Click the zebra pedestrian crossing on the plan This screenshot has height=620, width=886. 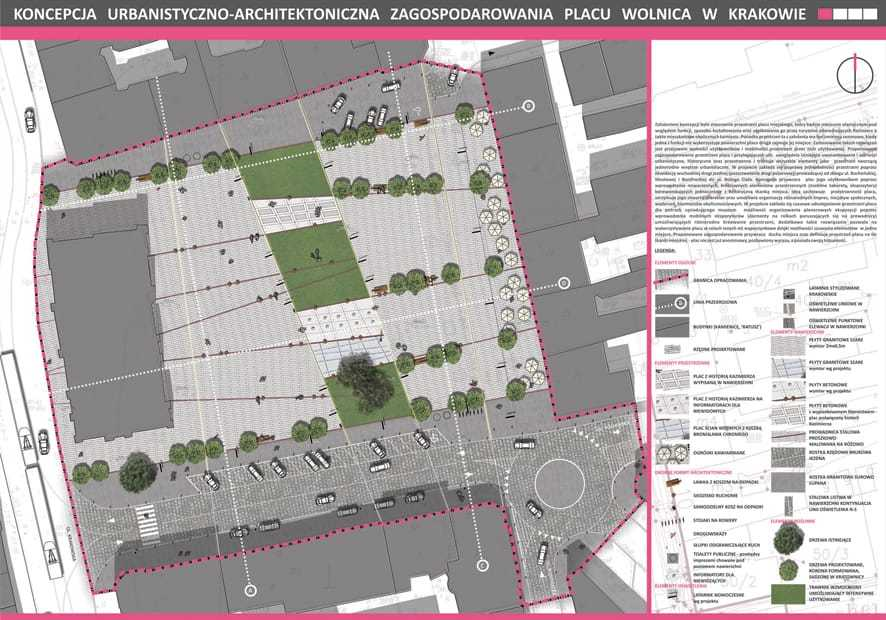147,526
